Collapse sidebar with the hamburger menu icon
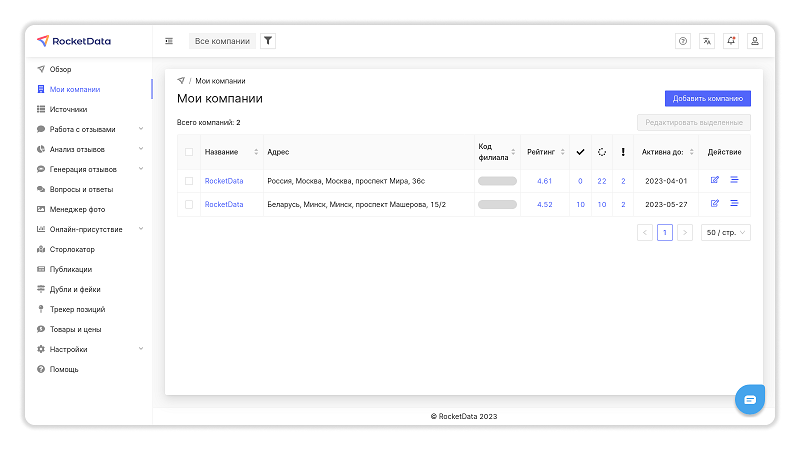The height and width of the screenshot is (450, 800). (169, 41)
